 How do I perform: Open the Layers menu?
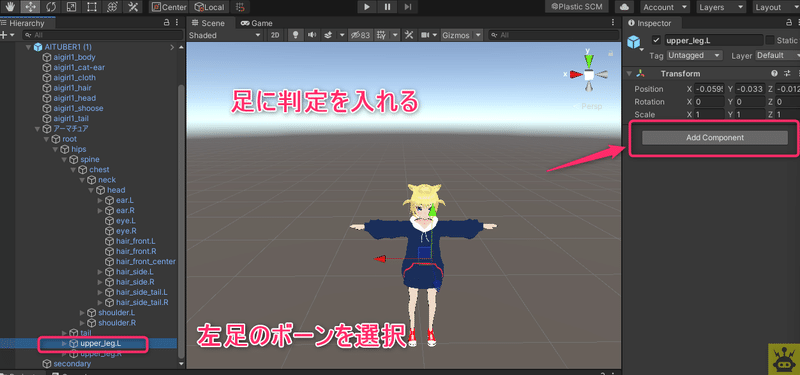pos(721,7)
